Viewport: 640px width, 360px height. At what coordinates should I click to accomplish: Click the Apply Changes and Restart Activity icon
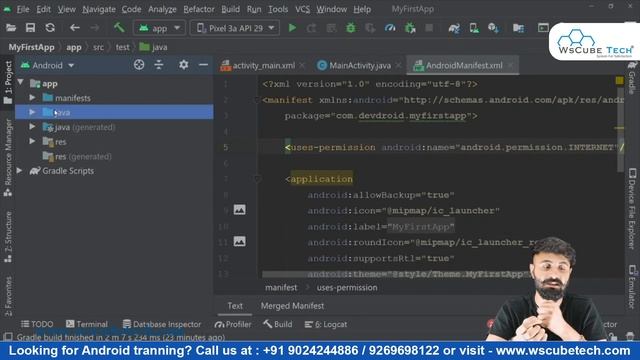(311, 28)
